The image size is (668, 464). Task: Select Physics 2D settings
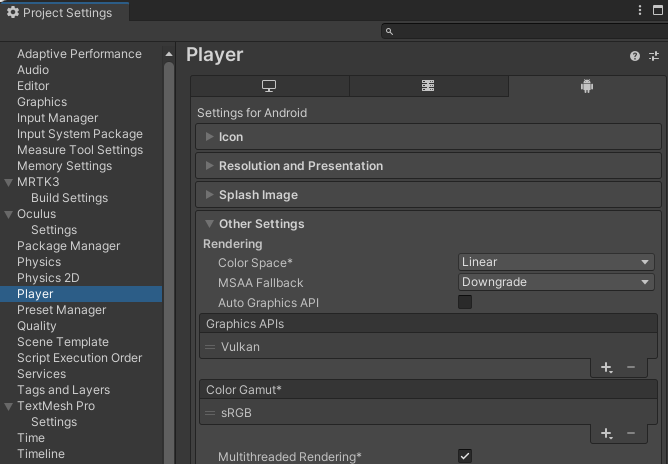click(x=48, y=278)
